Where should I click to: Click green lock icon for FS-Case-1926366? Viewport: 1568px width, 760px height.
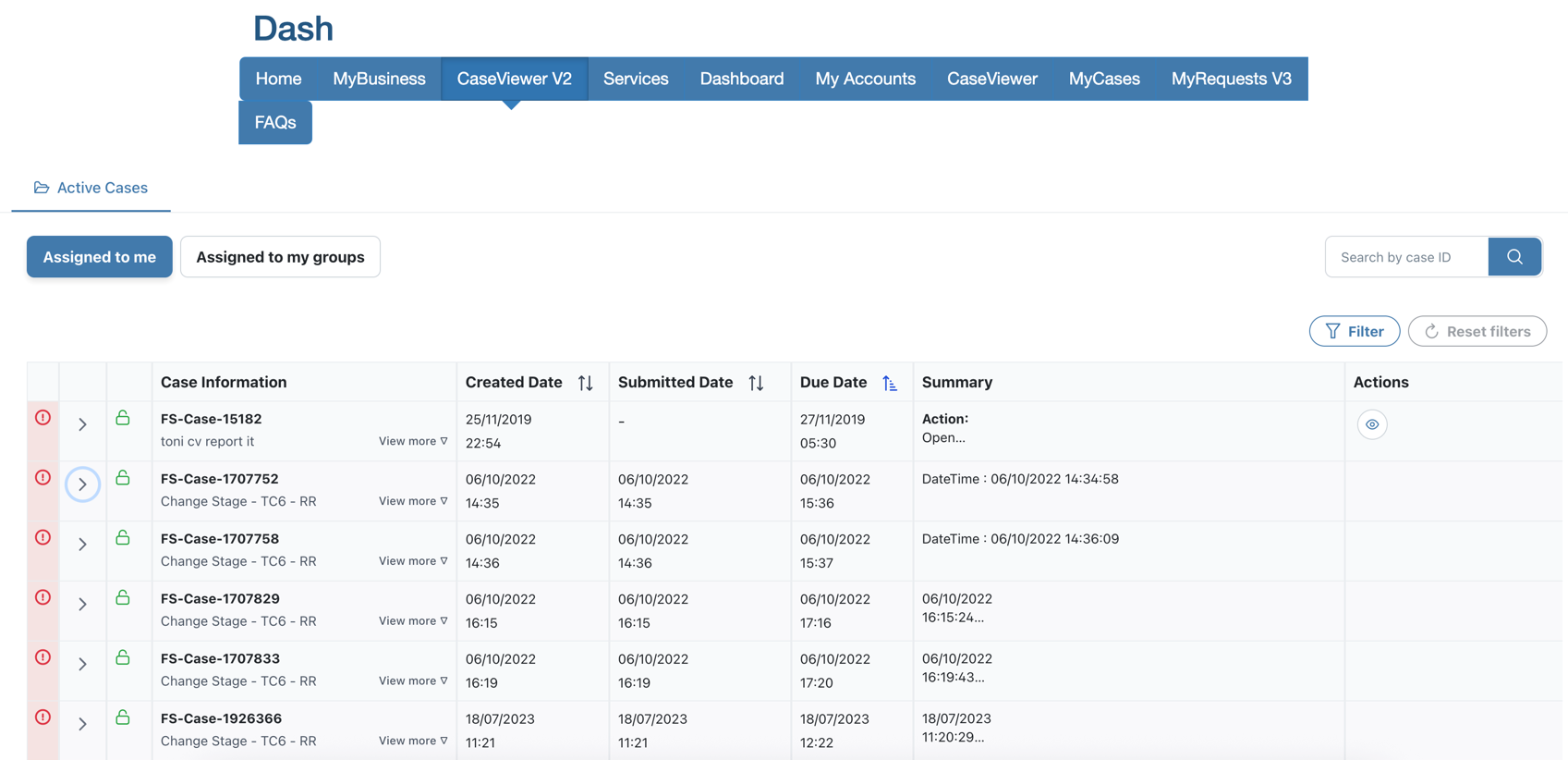123,717
